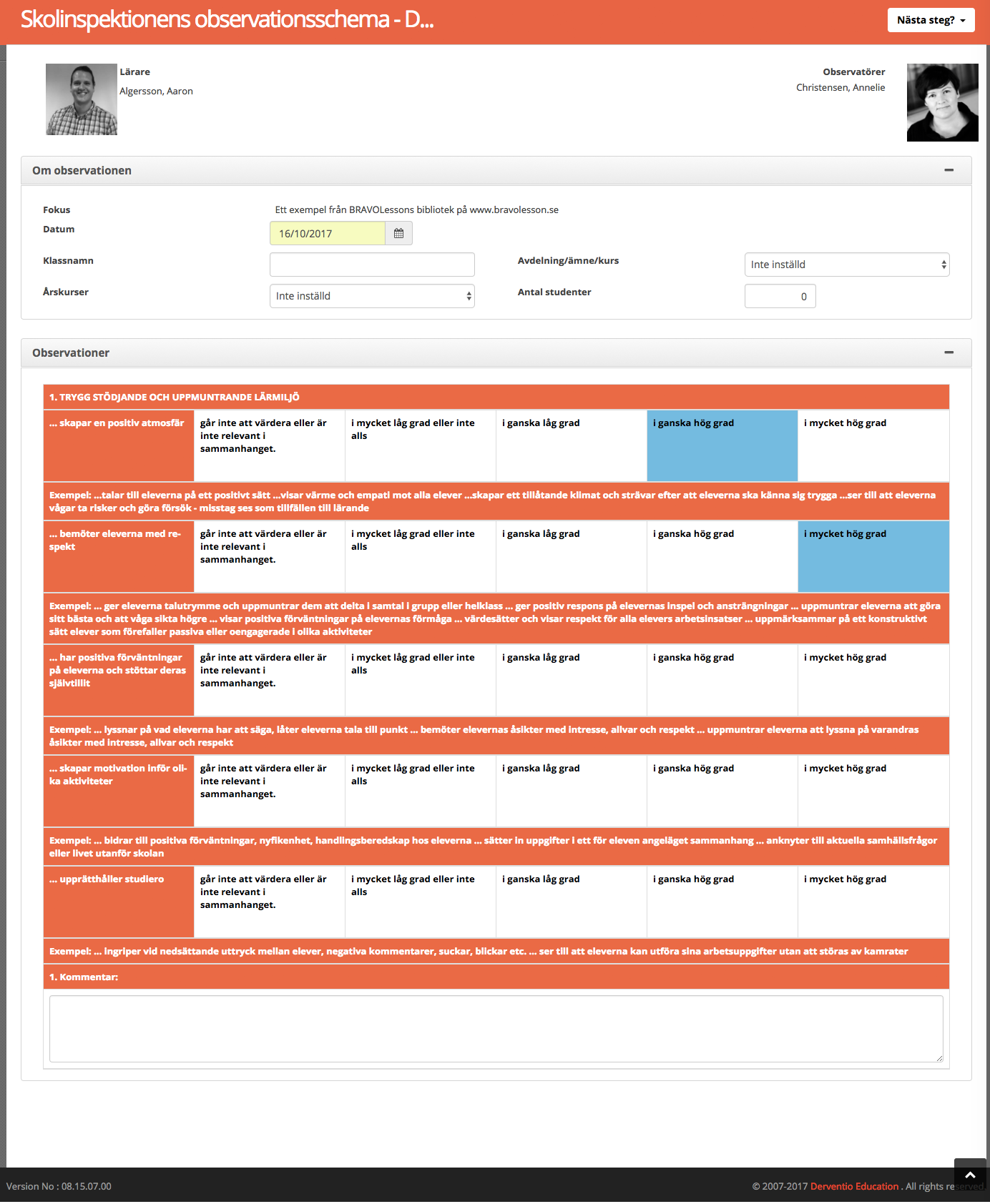Select 'går inte att värdera' for skapar en positiv atmosfär
This screenshot has height=1204, width=990.
pyautogui.click(x=270, y=445)
